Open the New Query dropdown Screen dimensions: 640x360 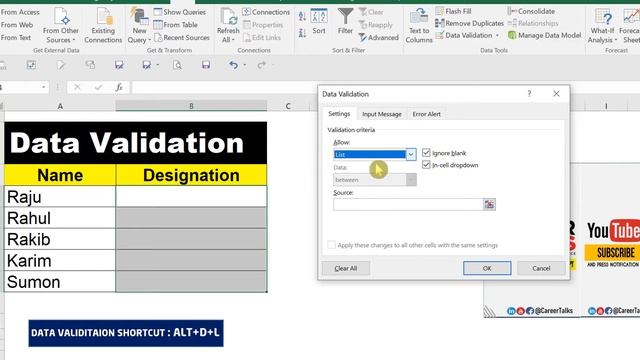pyautogui.click(x=139, y=25)
